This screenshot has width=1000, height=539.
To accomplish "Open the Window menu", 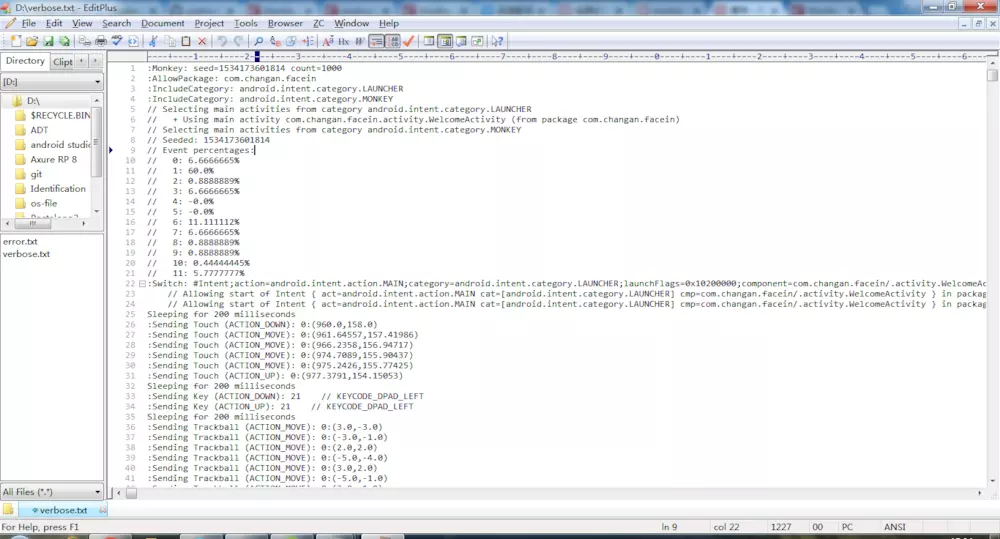I will (x=351, y=23).
